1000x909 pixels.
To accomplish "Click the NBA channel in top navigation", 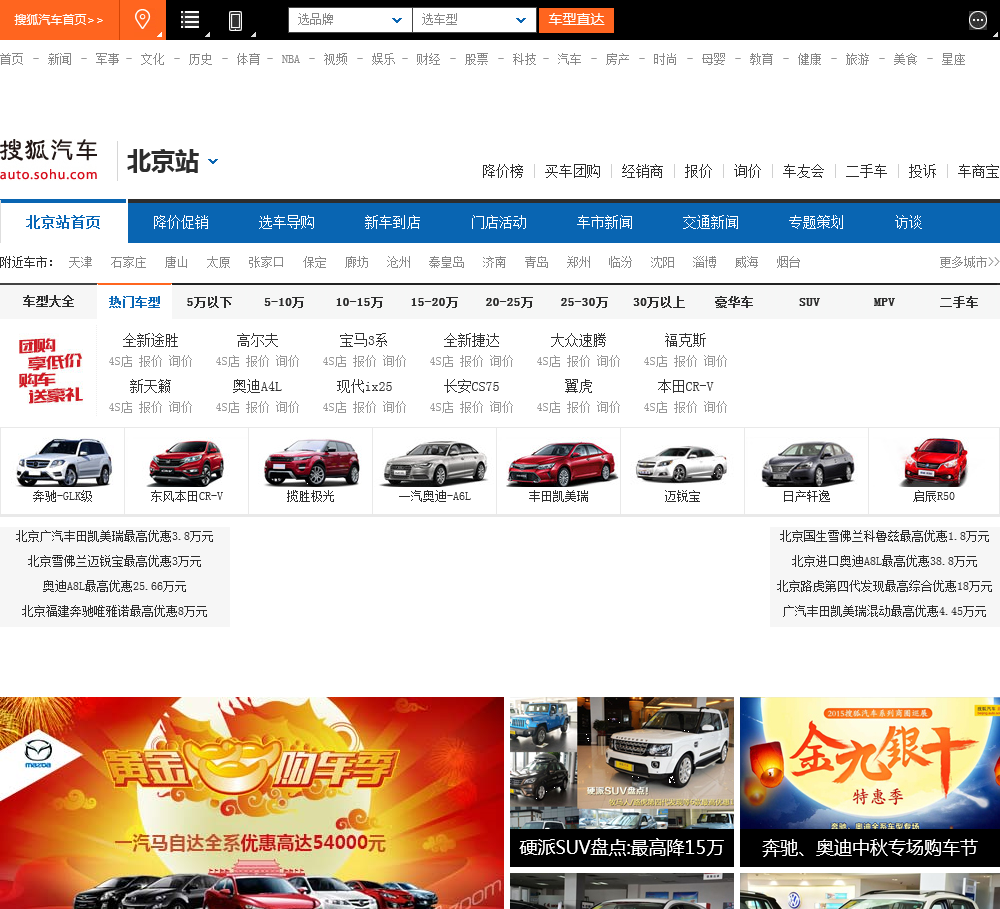I will point(291,59).
